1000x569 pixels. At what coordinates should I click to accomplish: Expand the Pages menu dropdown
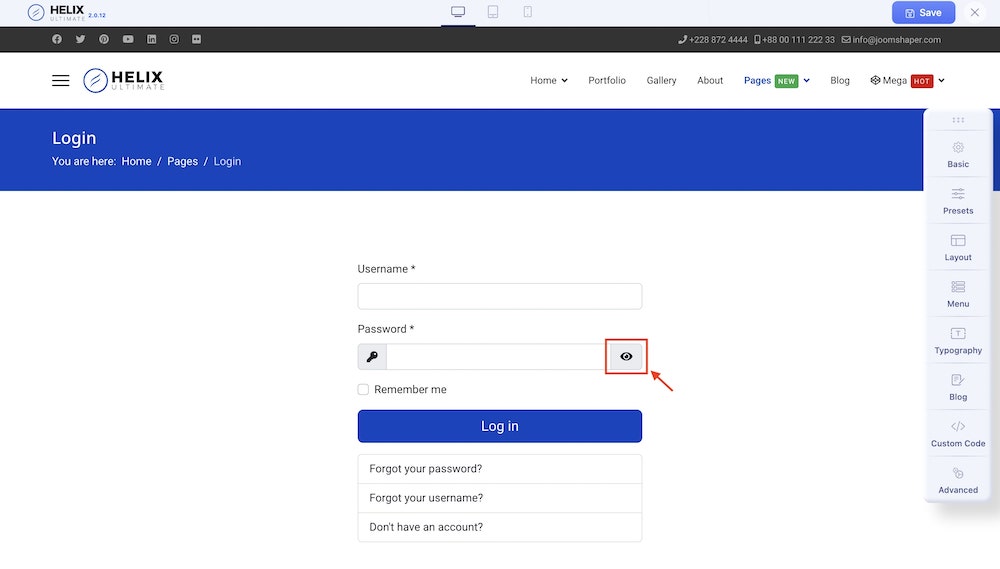(776, 81)
